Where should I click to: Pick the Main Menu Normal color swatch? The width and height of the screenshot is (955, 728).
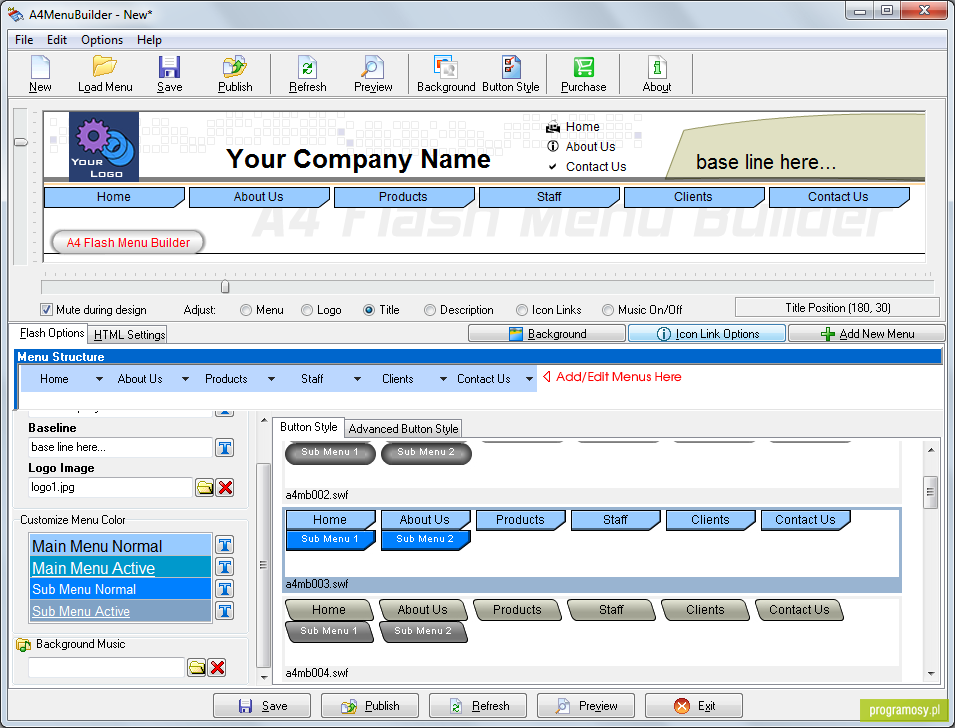[121, 546]
